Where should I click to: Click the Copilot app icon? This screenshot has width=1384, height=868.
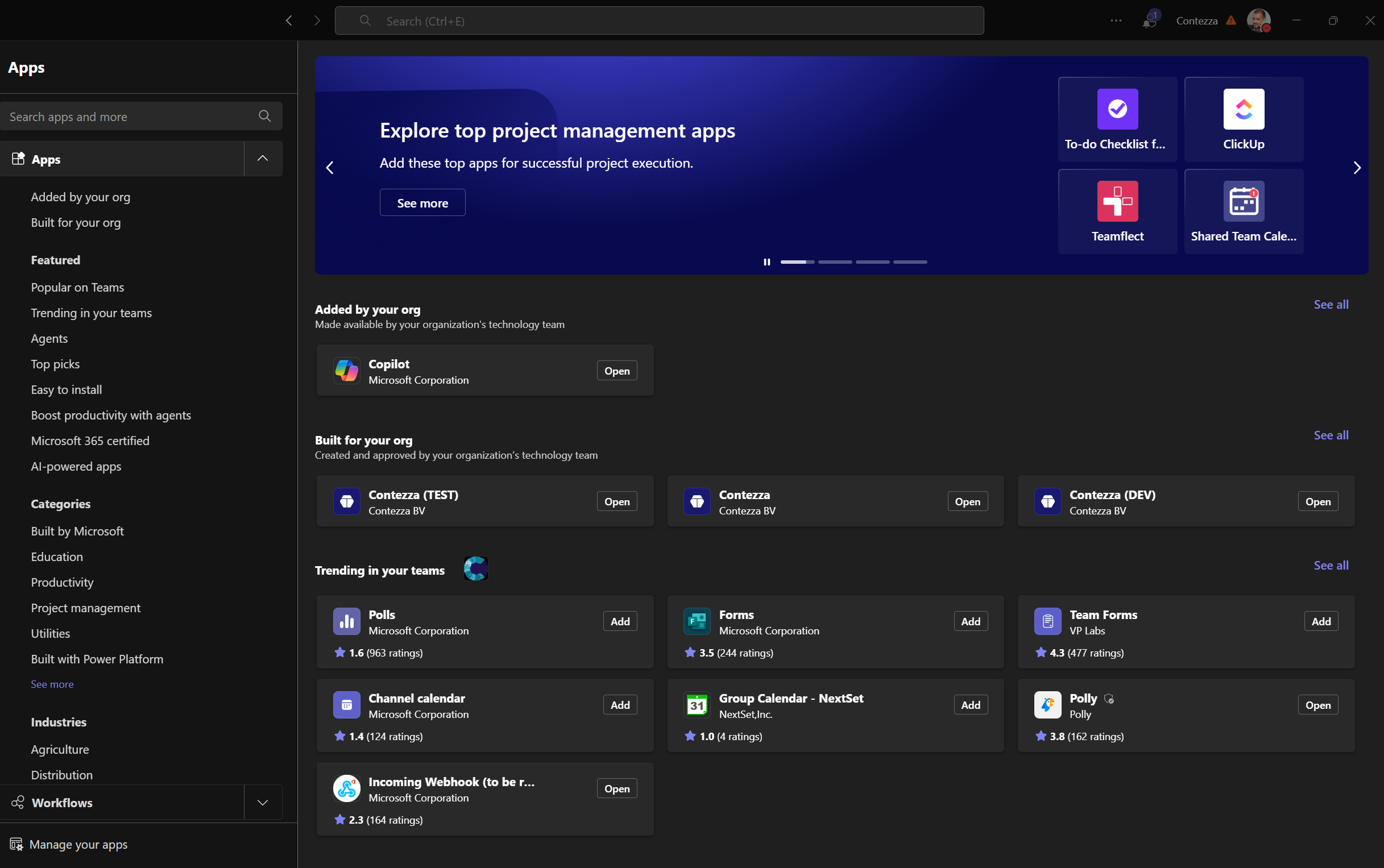[347, 371]
